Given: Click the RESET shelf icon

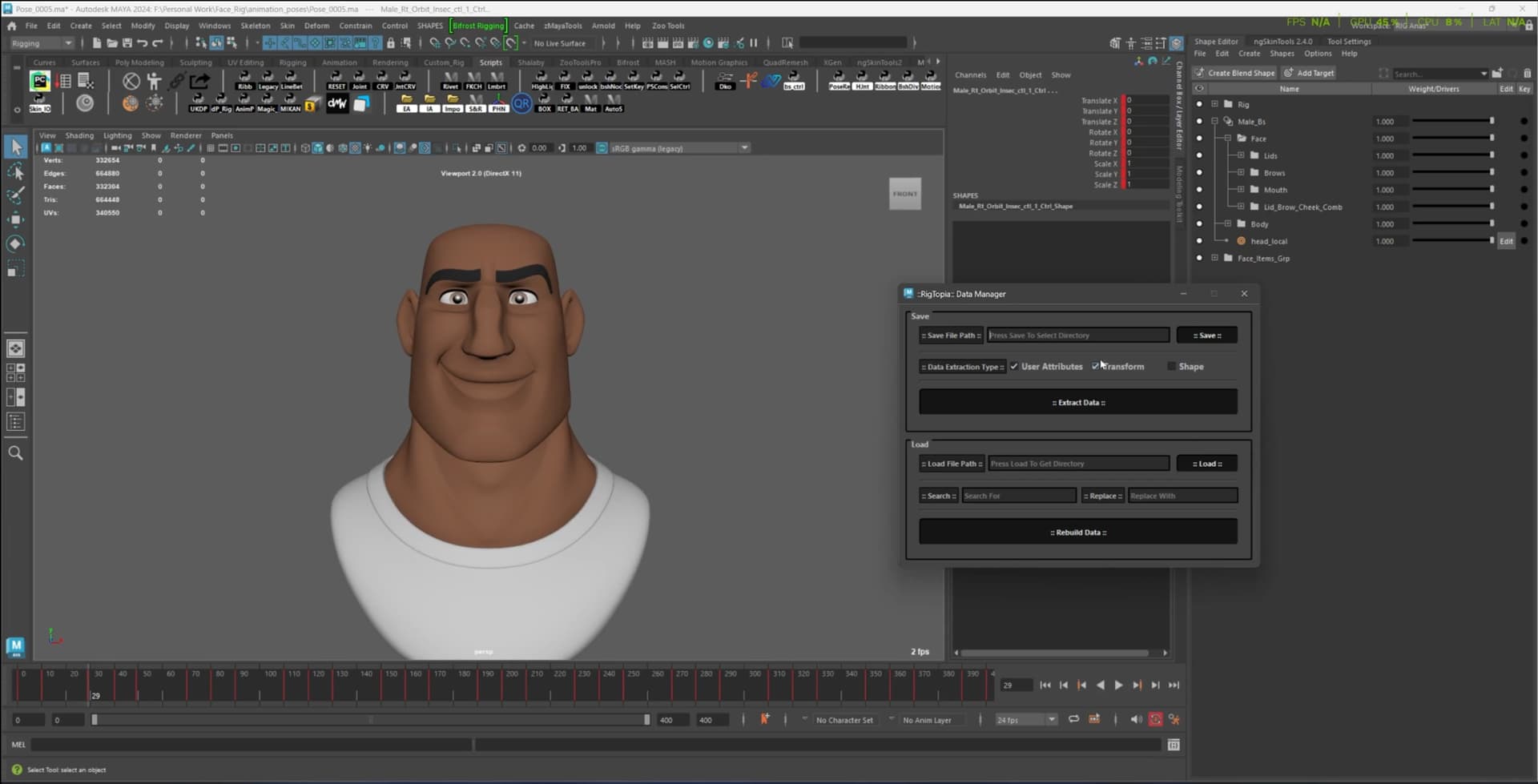Looking at the screenshot, I should [x=336, y=80].
